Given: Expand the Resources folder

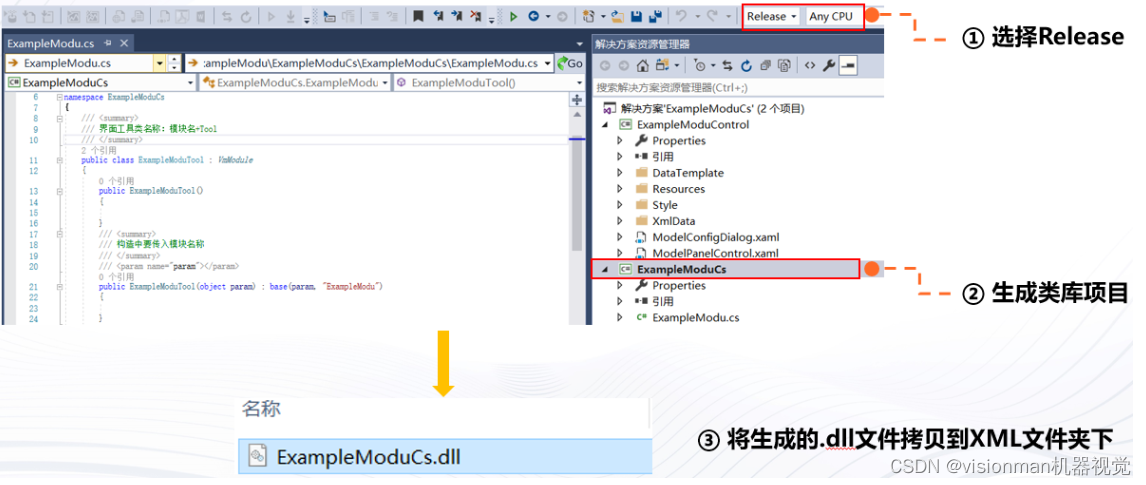Looking at the screenshot, I should [x=621, y=189].
